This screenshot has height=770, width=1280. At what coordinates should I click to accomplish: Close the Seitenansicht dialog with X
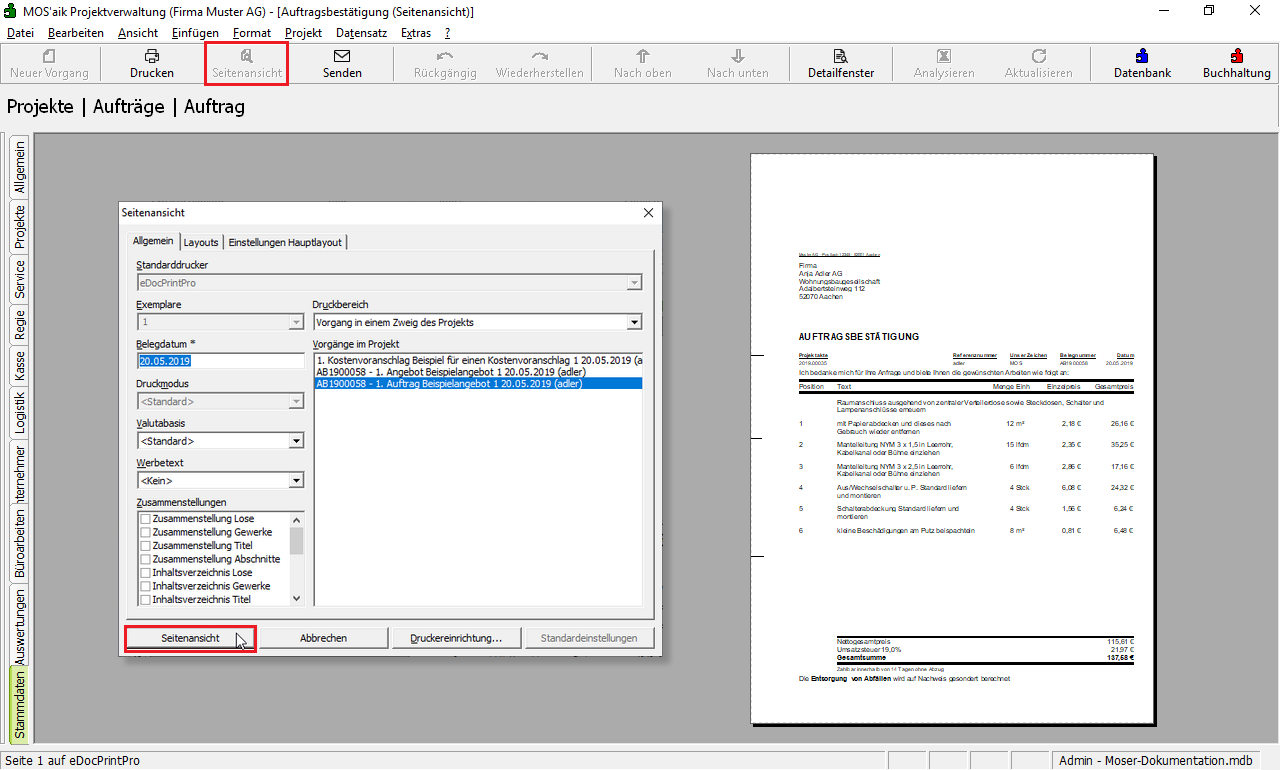(648, 213)
